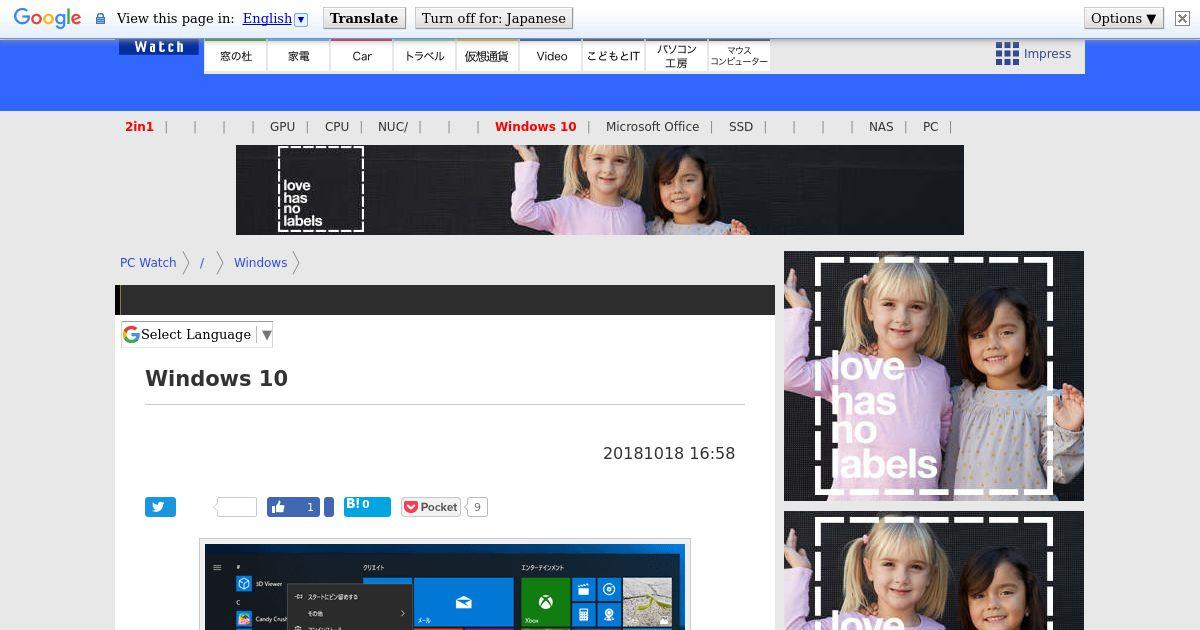This screenshot has width=1200, height=630.
Task: Open the Options menu in translate bar
Action: pos(1123,18)
